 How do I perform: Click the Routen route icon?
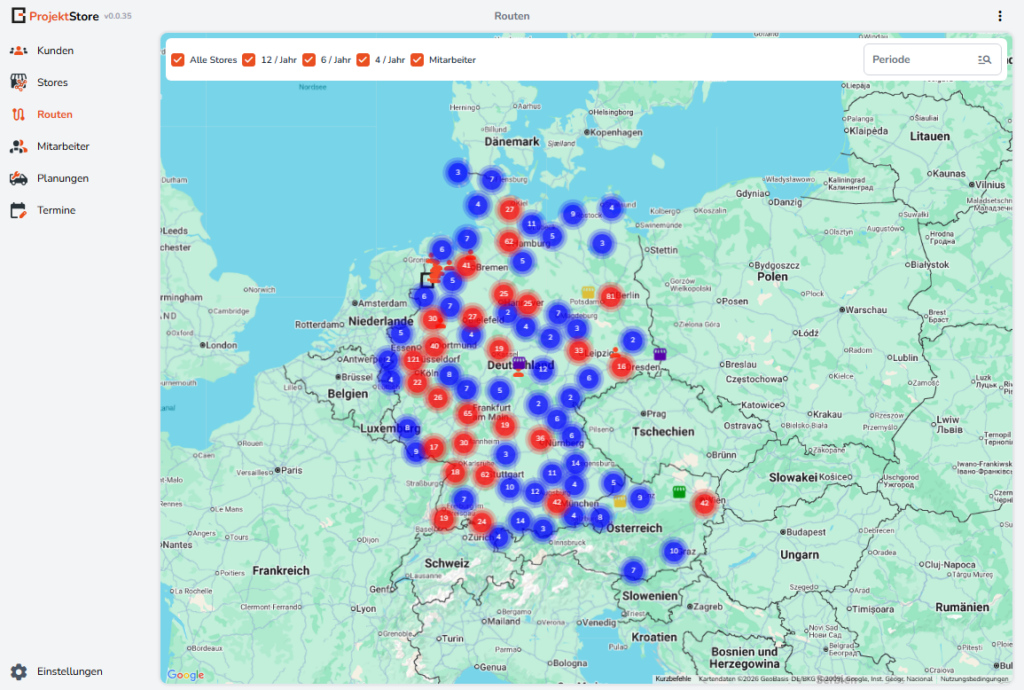[19, 114]
